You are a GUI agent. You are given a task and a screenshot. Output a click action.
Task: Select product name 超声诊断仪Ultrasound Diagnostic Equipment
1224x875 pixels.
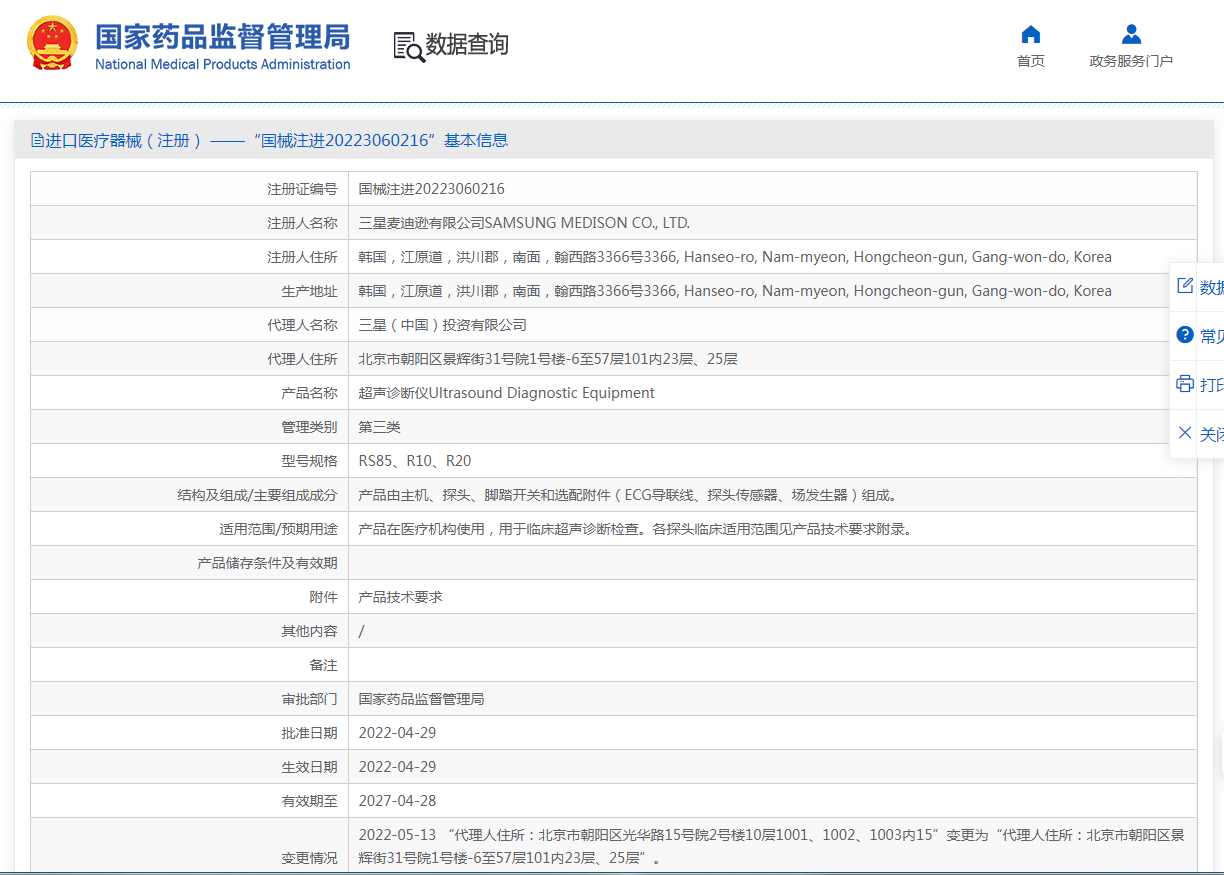pos(507,393)
